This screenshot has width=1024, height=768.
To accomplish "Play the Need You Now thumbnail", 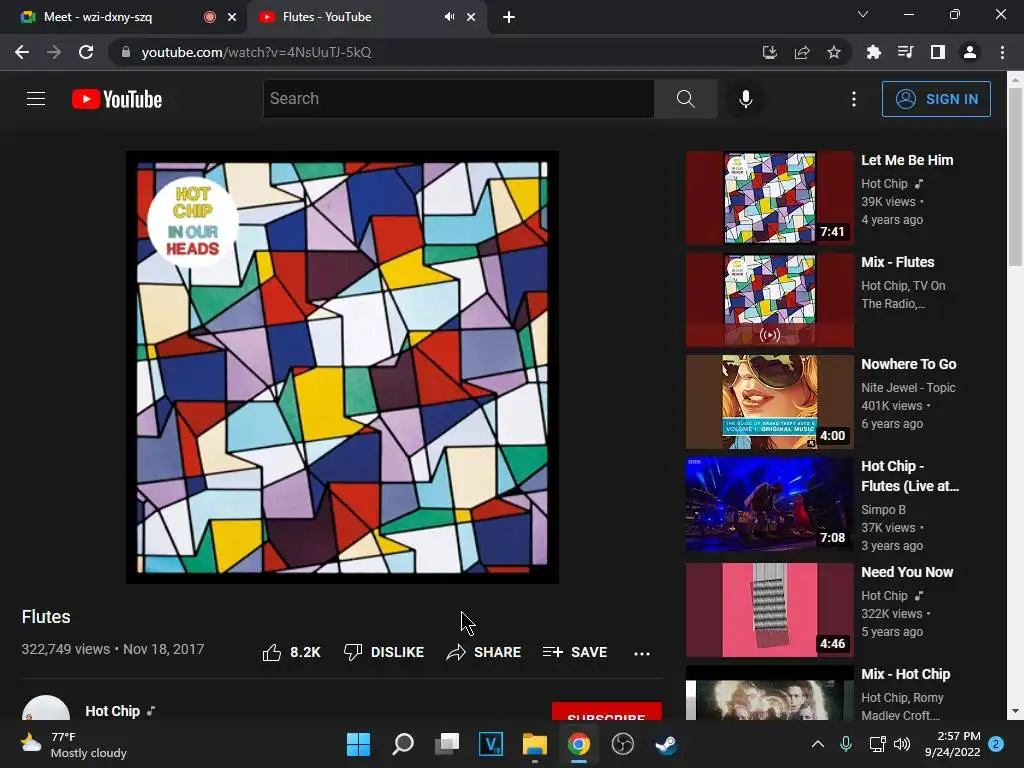I will pyautogui.click(x=769, y=610).
